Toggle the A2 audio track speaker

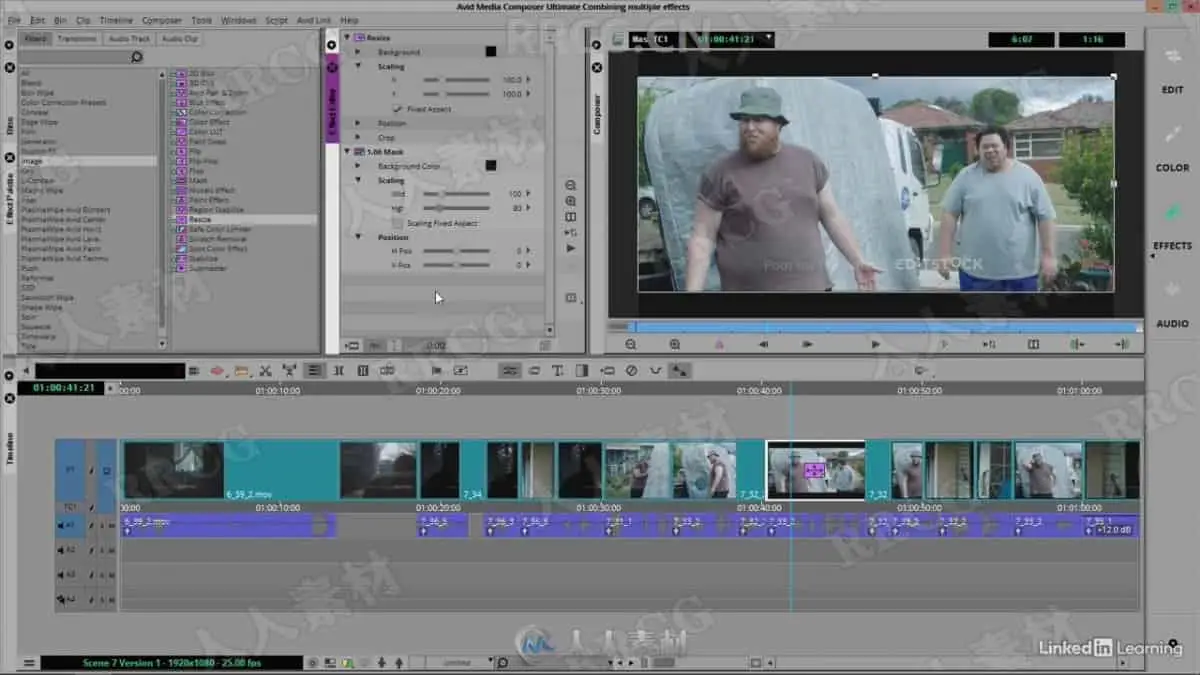tap(59, 550)
